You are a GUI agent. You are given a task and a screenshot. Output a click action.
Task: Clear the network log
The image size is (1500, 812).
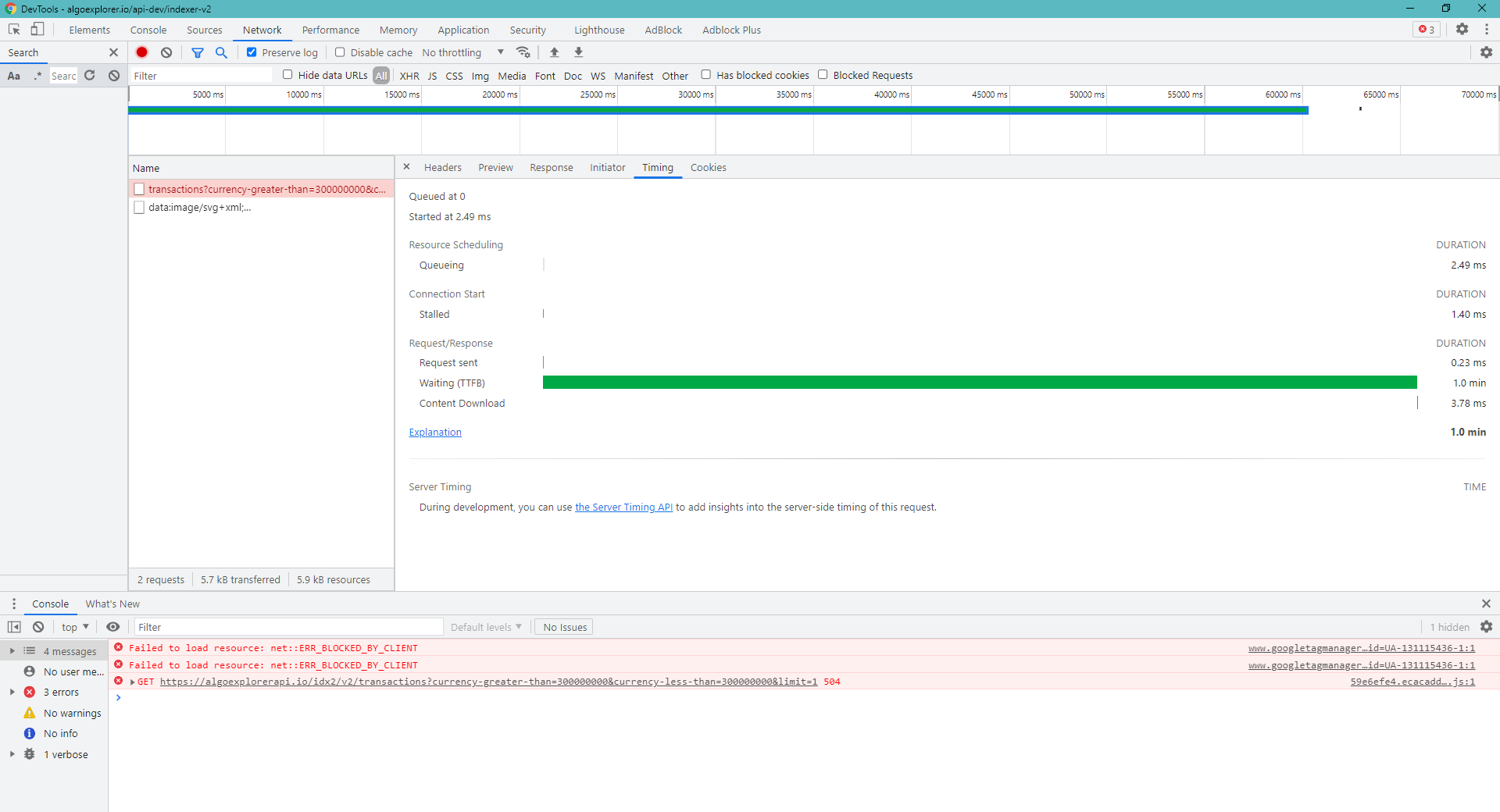pyautogui.click(x=166, y=52)
